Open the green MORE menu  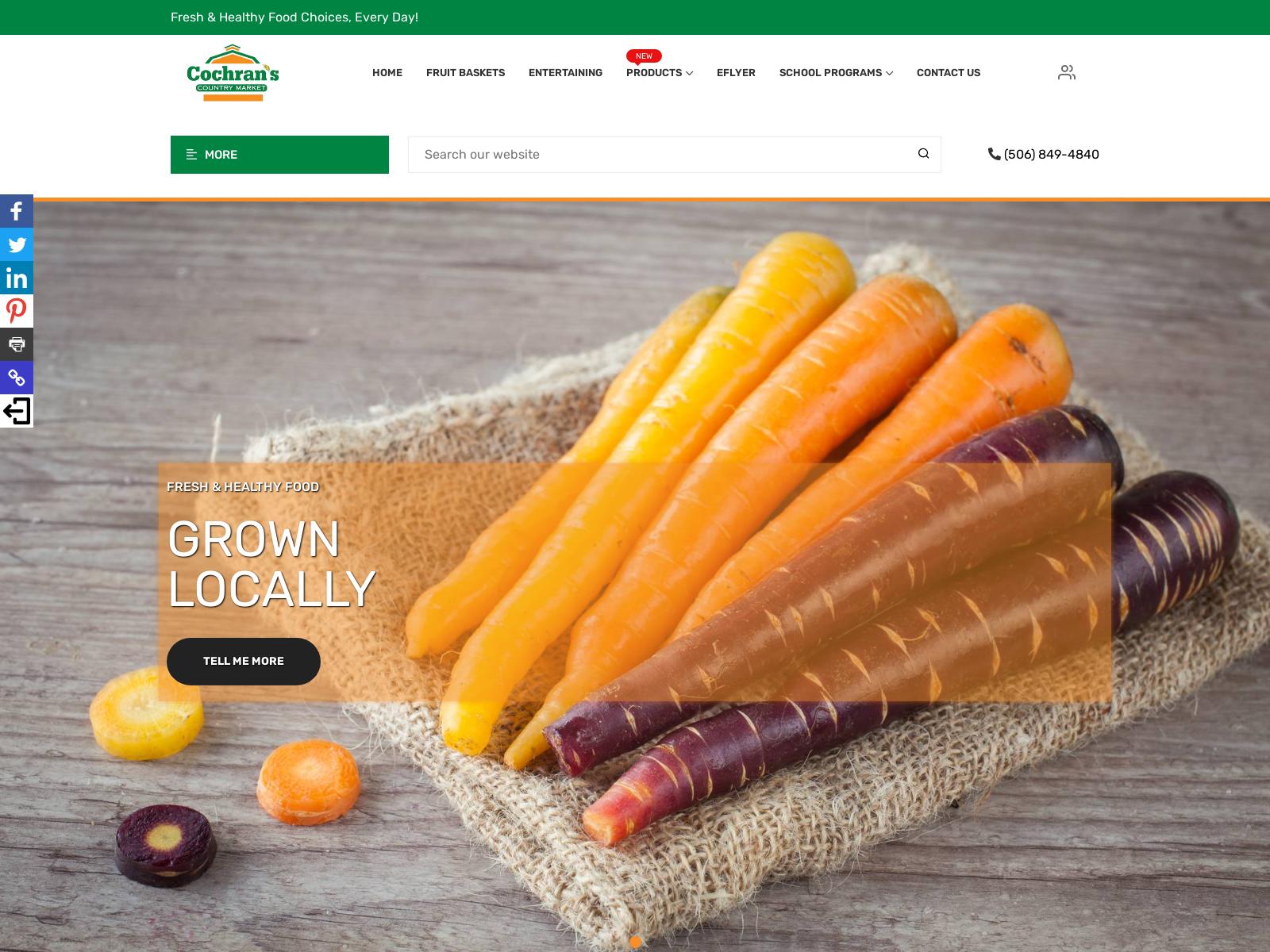279,155
